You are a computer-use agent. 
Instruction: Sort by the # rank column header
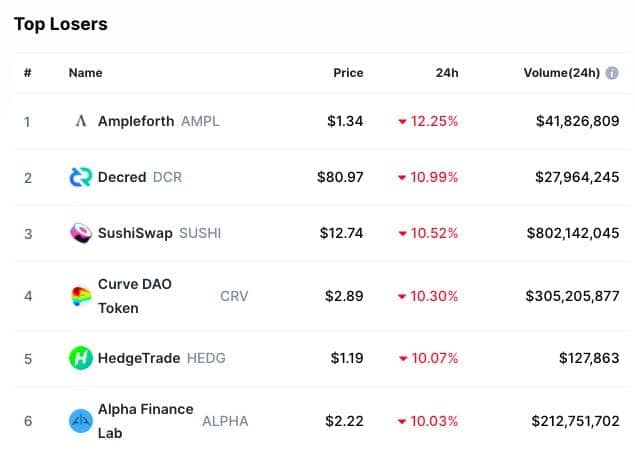click(28, 73)
